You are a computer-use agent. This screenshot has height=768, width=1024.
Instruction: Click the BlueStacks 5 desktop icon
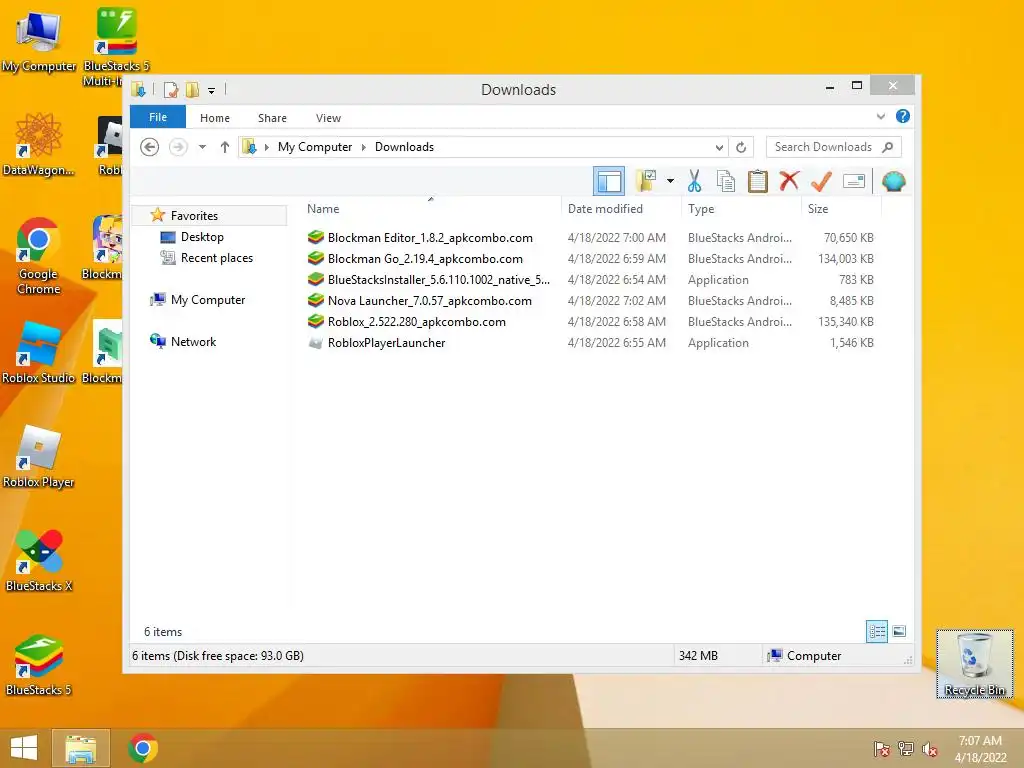[39, 665]
